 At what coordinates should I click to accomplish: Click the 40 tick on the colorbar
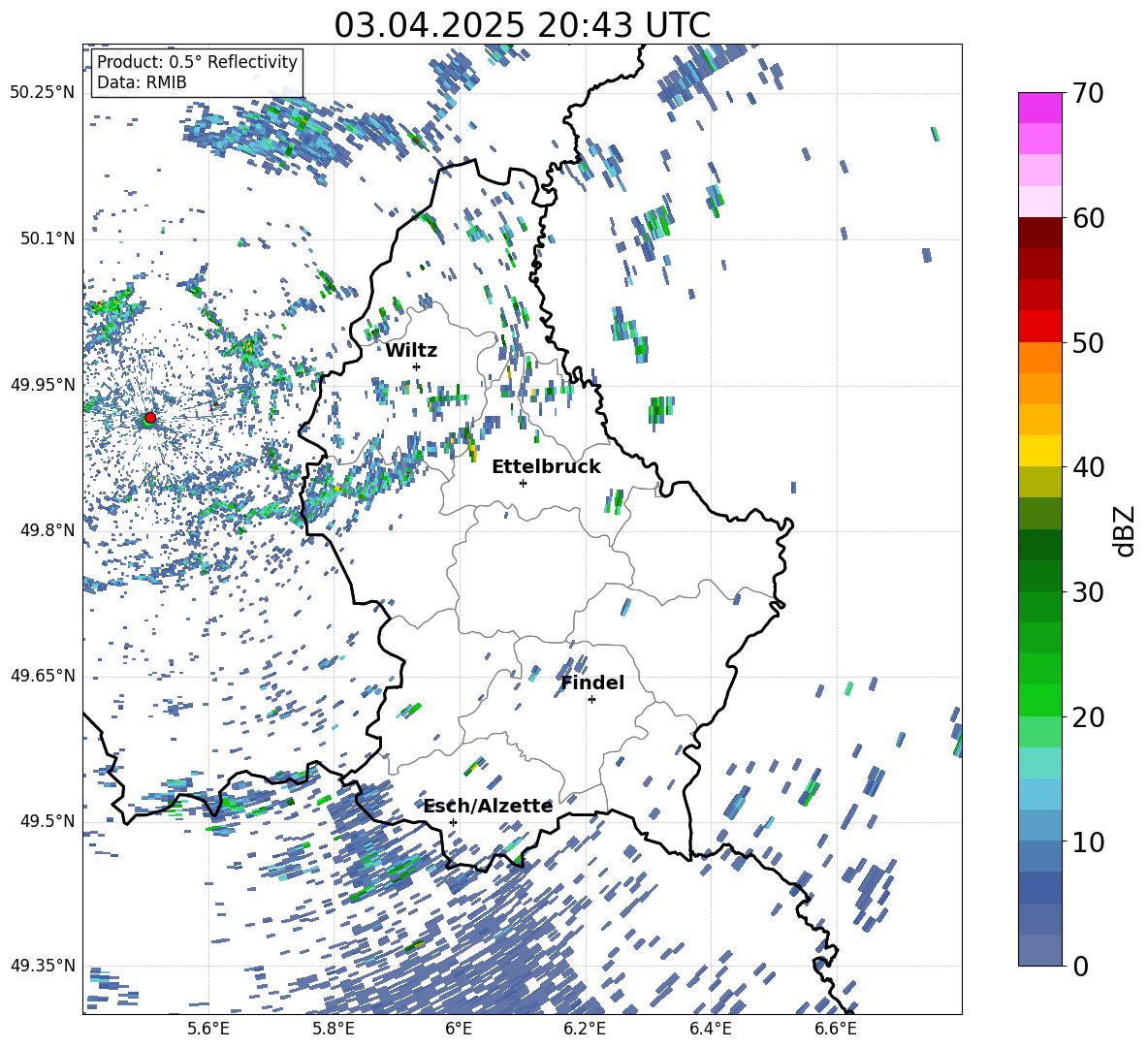1088,467
